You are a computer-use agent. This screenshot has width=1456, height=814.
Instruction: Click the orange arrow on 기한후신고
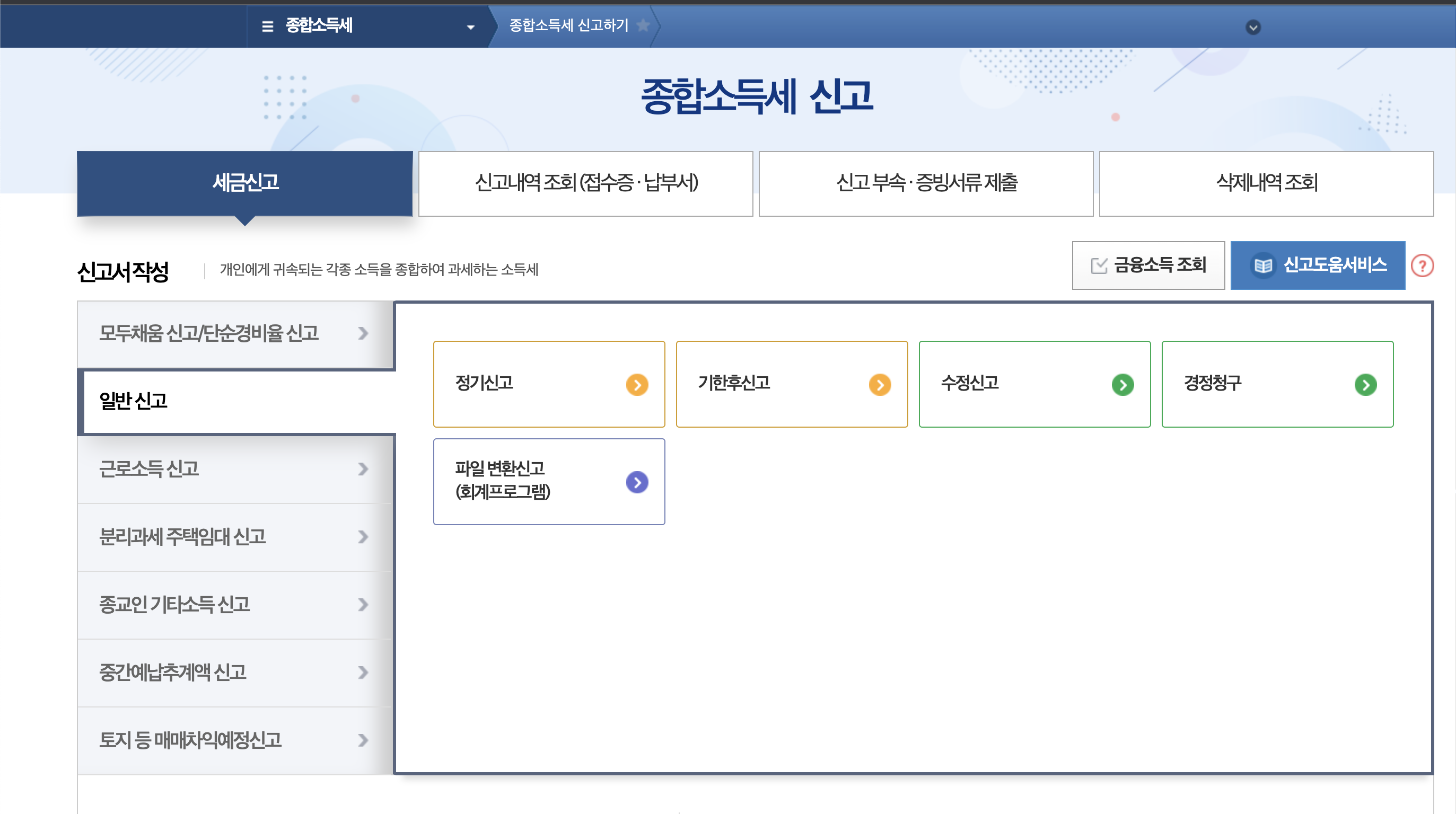[880, 385]
